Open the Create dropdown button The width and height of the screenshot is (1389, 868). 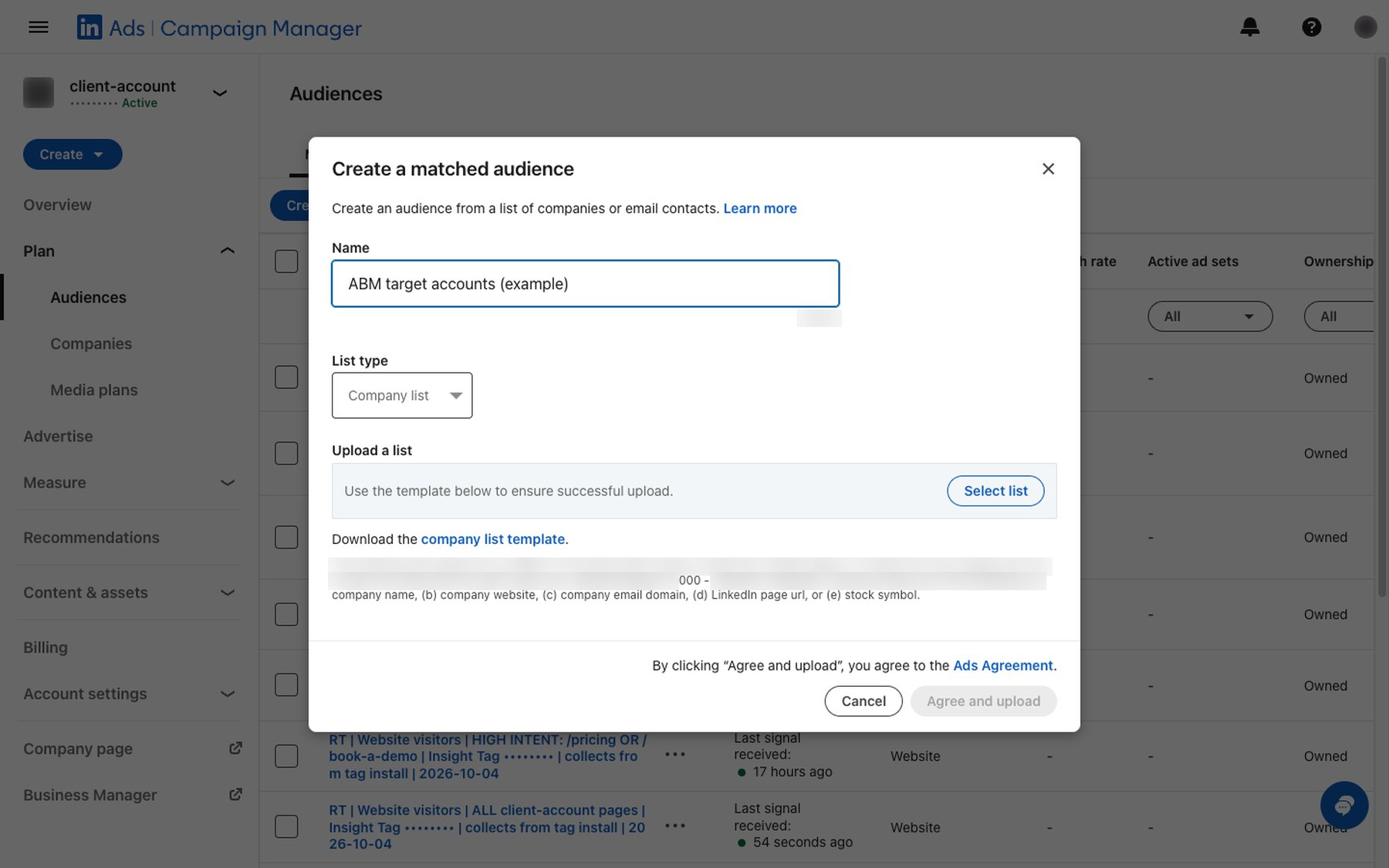pyautogui.click(x=73, y=154)
